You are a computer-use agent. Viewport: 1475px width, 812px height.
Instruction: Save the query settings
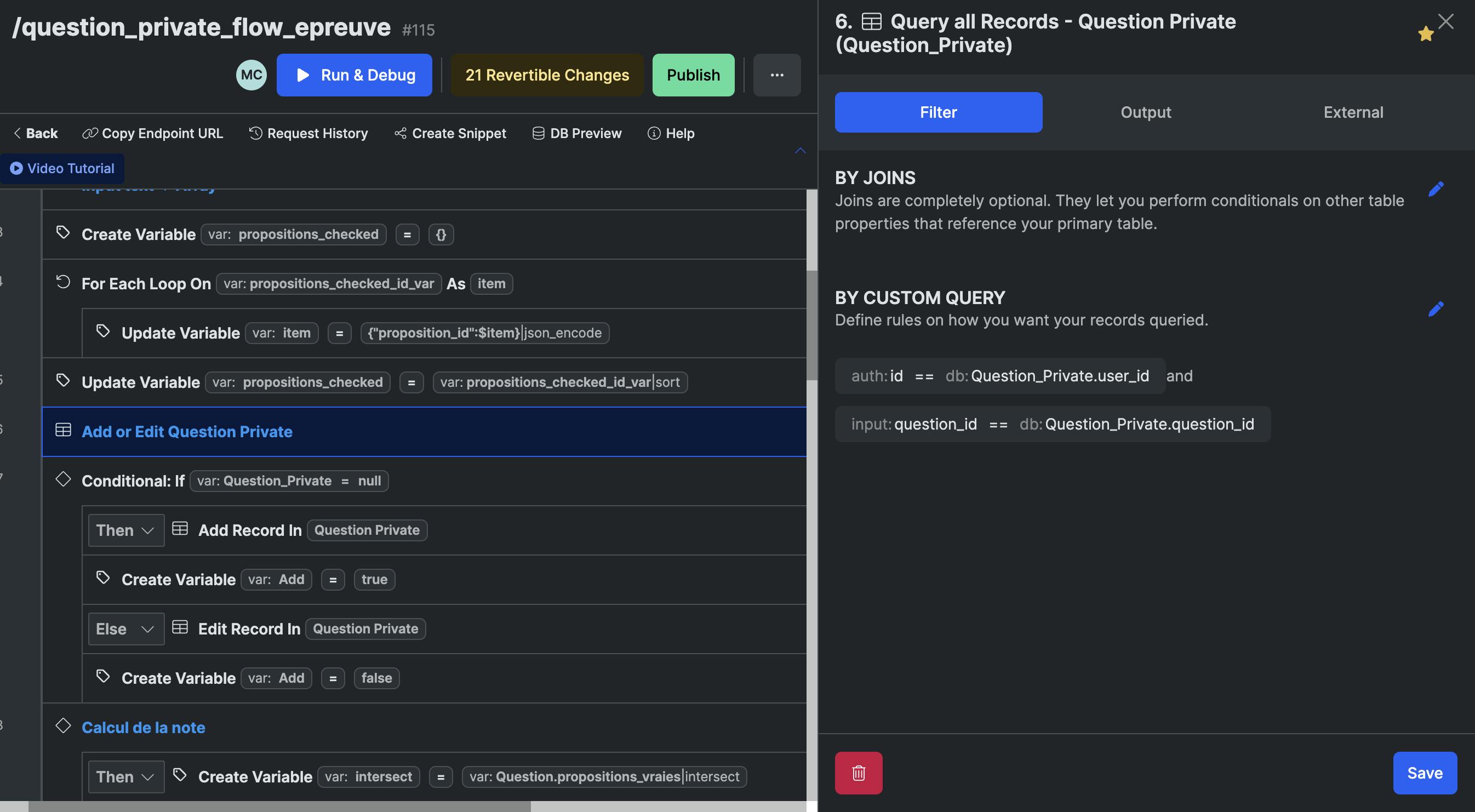pyautogui.click(x=1425, y=773)
